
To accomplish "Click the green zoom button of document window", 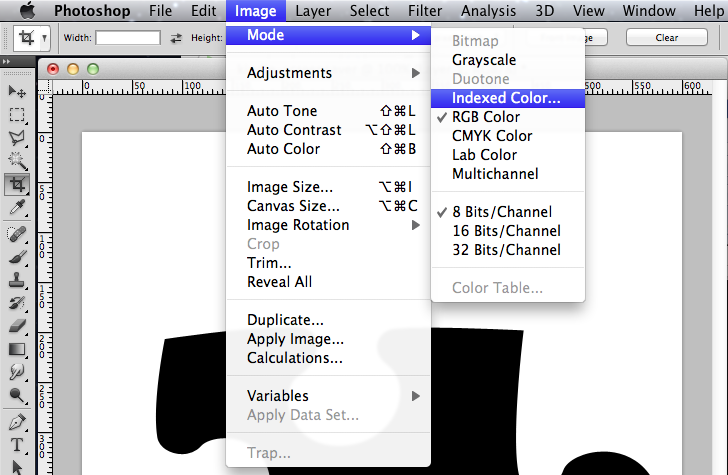I will tap(93, 69).
